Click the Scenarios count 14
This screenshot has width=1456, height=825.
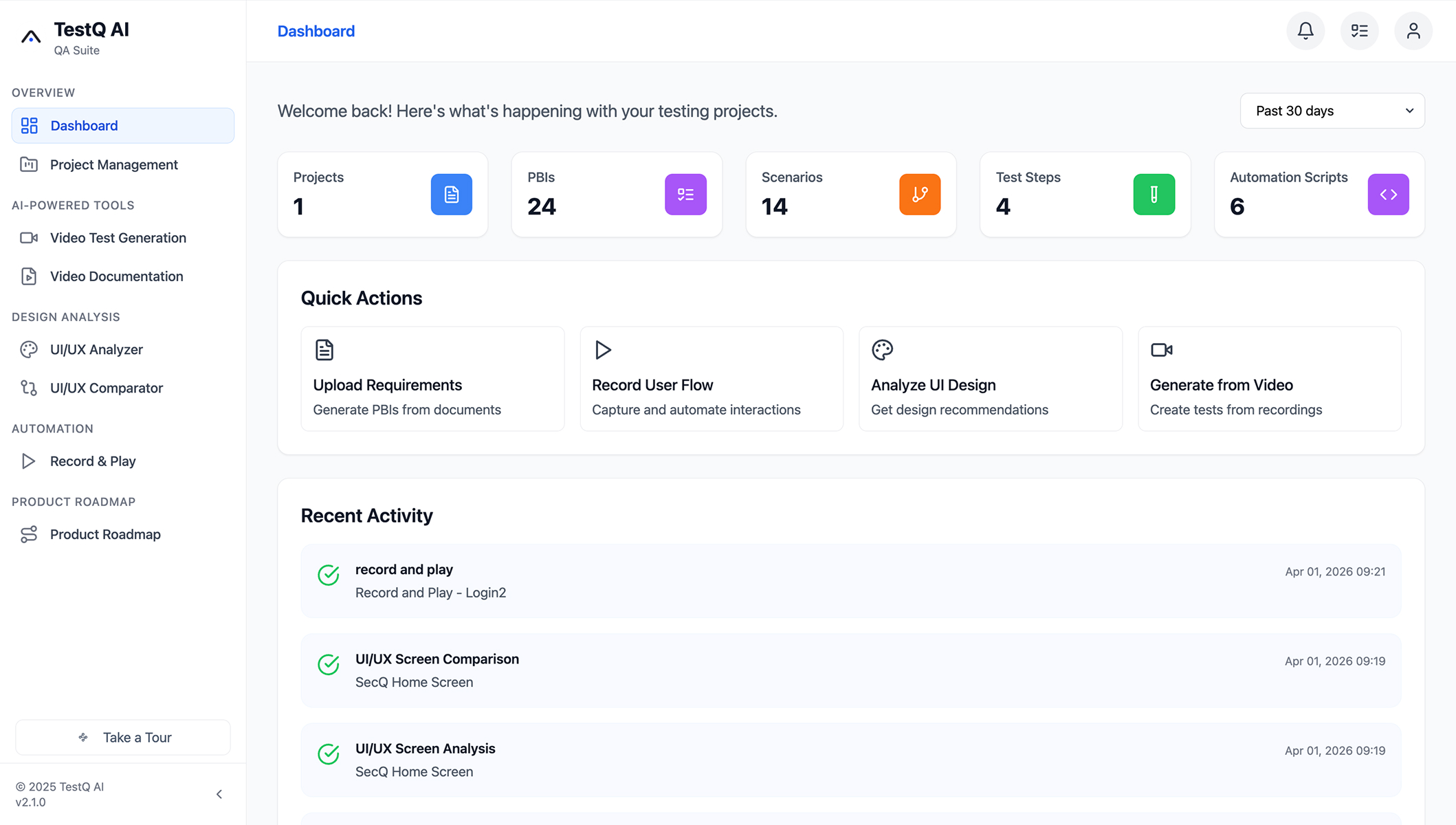pos(775,206)
